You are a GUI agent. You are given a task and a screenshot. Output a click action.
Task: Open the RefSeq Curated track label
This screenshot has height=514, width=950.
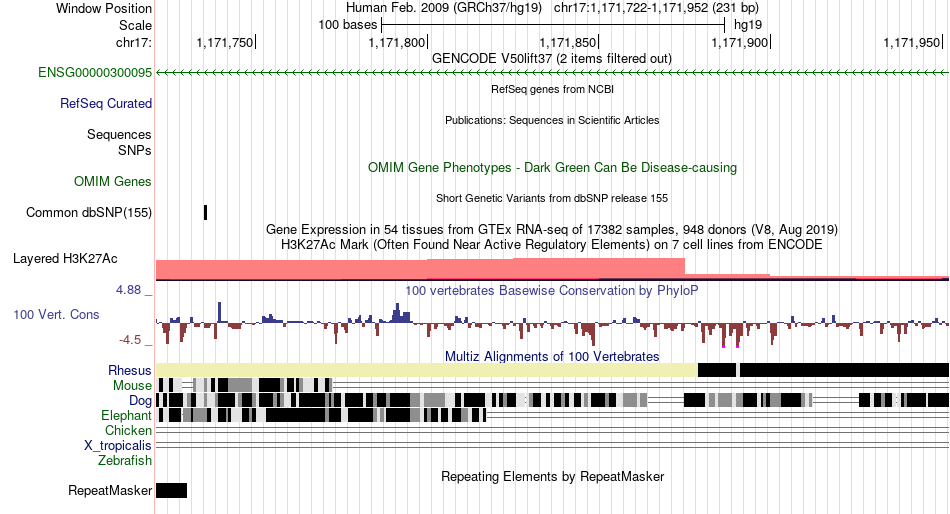tap(105, 104)
